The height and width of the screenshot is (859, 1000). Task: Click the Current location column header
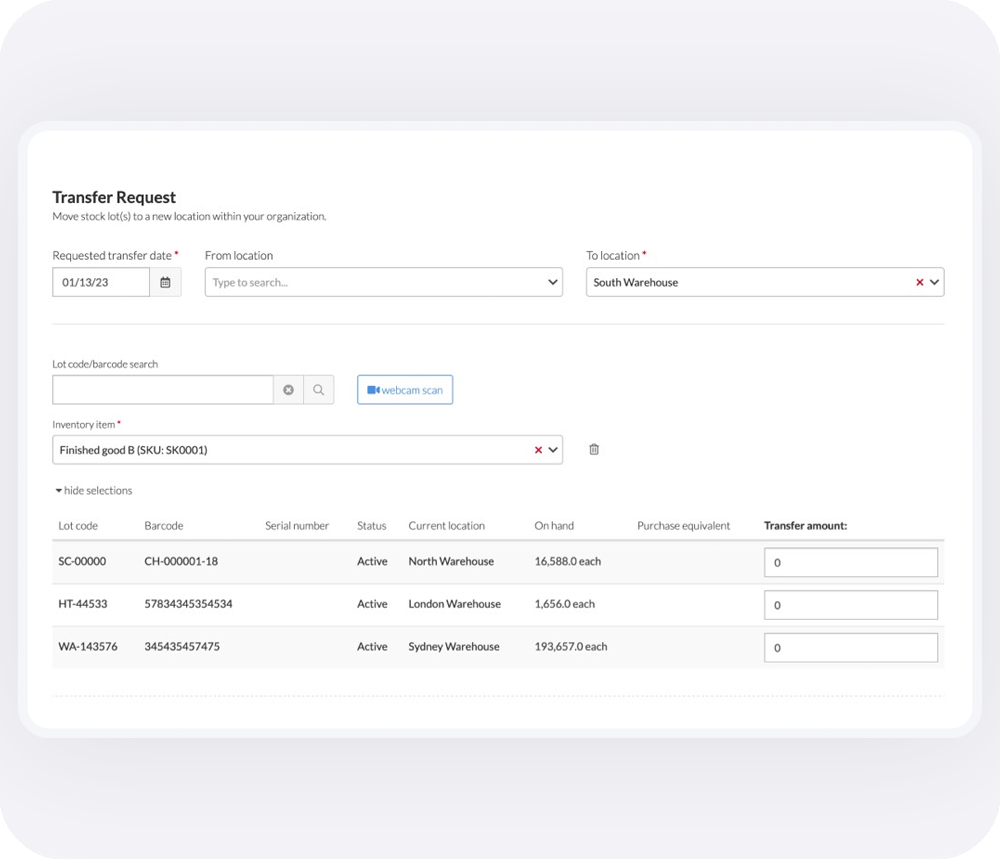point(446,525)
